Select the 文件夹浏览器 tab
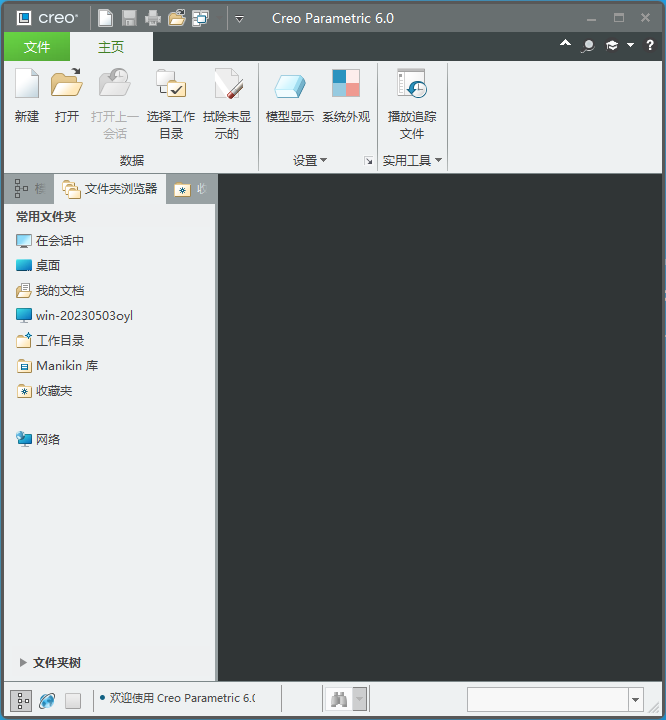 (x=110, y=189)
